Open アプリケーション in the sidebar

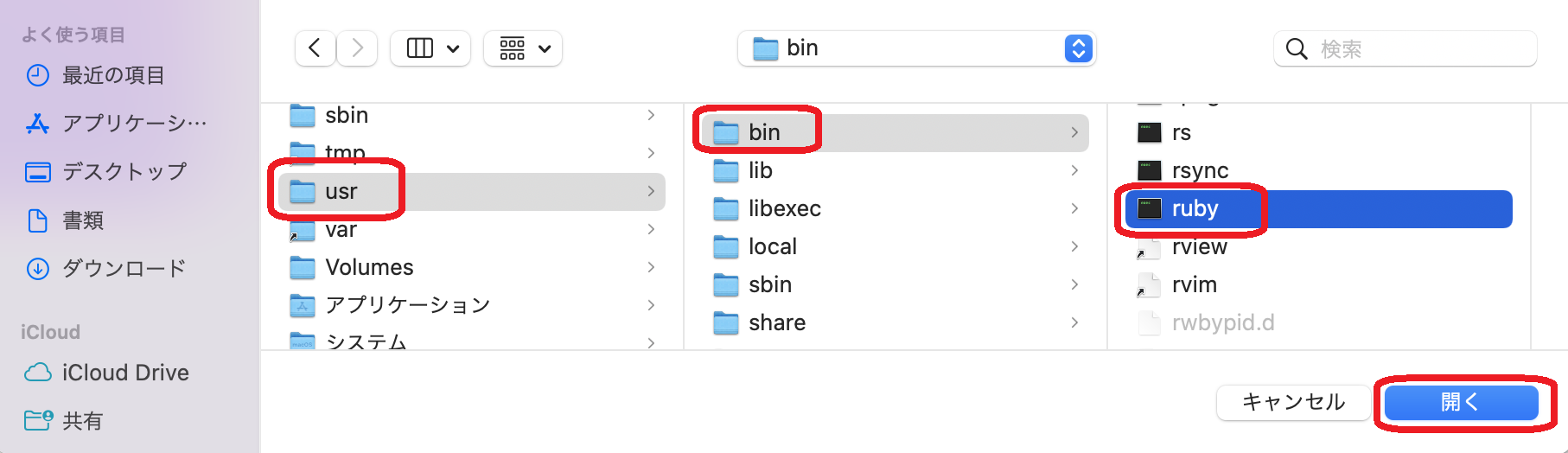point(134,124)
